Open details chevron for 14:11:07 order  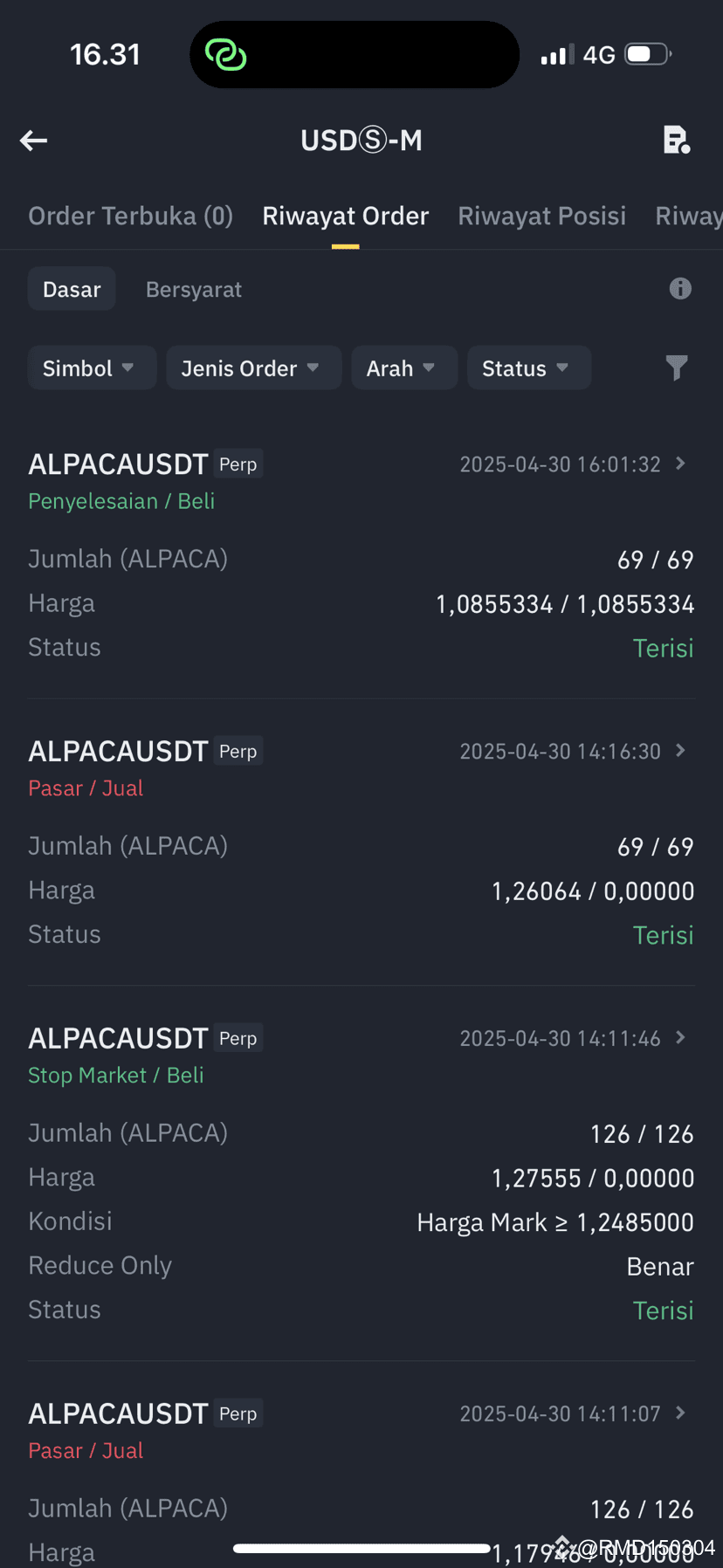pos(681,1413)
